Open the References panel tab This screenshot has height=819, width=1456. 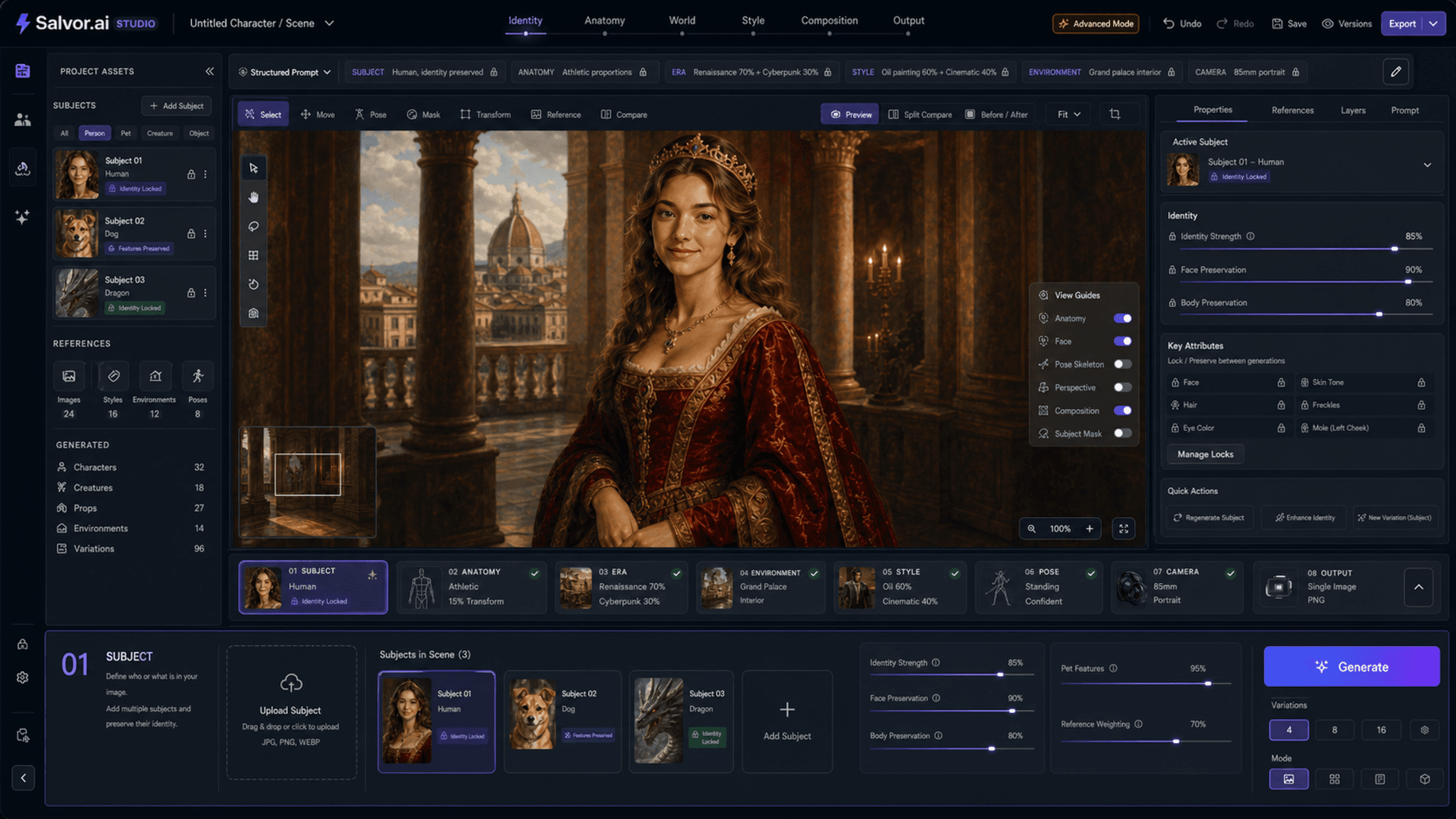(x=1292, y=110)
